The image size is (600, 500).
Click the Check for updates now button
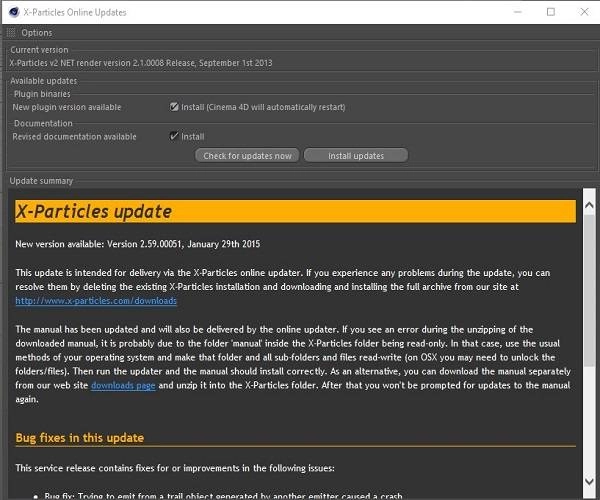tap(247, 156)
